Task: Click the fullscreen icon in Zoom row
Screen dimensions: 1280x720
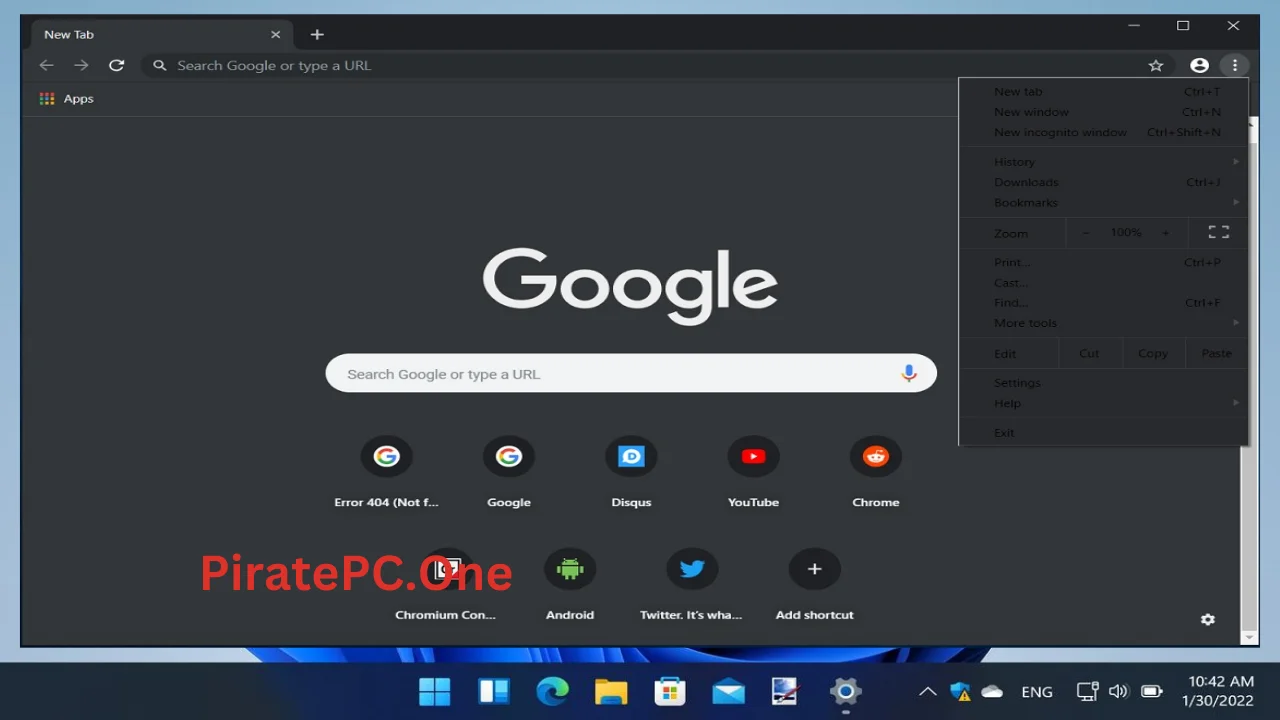Action: 1218,232
